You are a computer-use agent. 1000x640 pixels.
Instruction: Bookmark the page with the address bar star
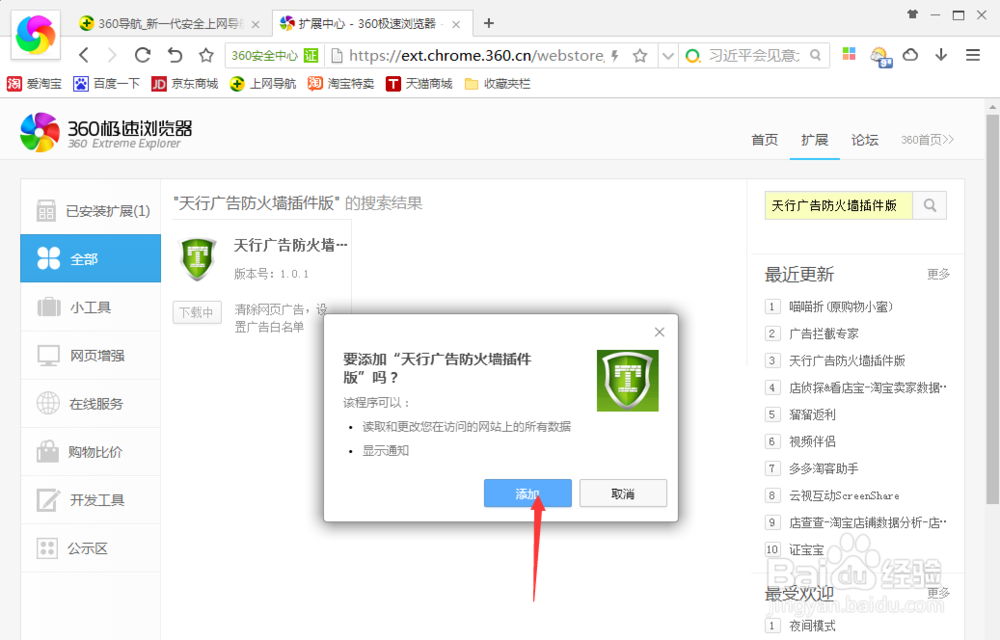(640, 55)
